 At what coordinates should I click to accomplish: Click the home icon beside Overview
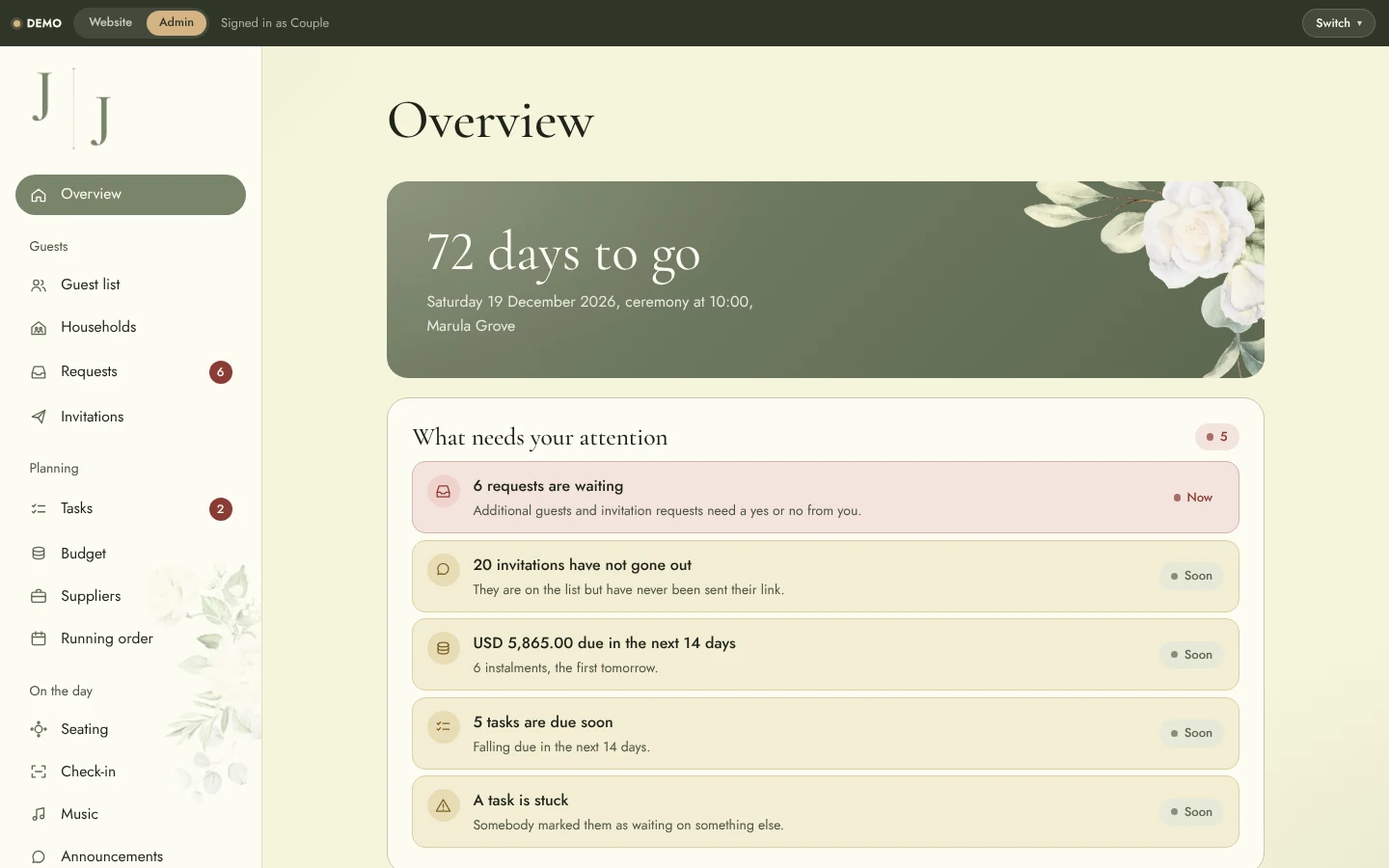click(39, 195)
